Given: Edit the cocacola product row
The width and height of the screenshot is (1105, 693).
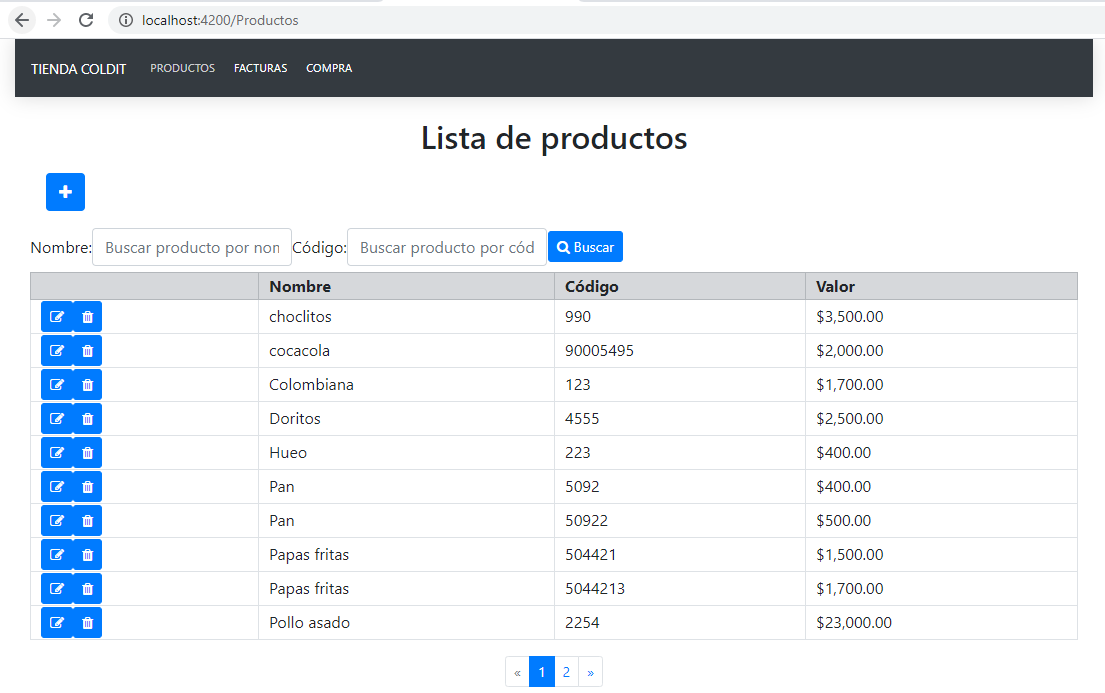Looking at the screenshot, I should [x=57, y=350].
